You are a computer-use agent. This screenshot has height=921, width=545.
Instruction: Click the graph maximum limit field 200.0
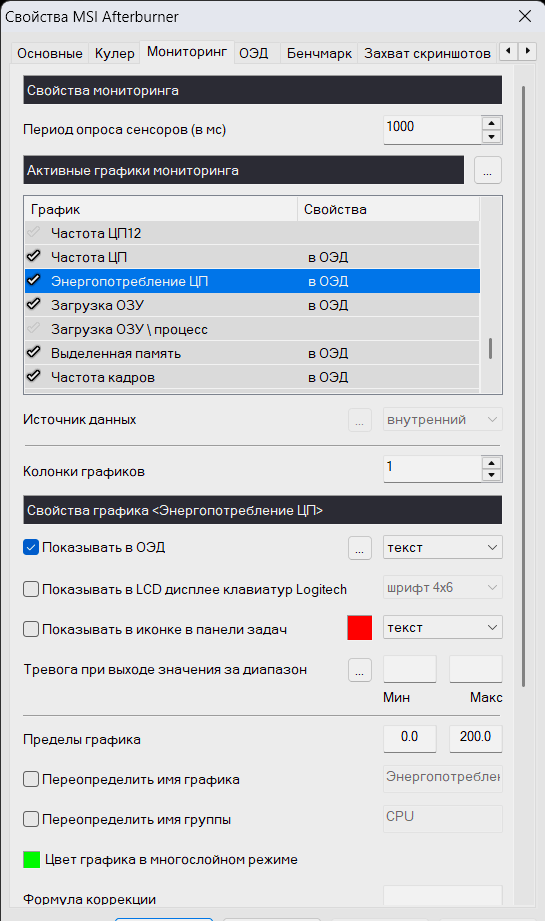(x=476, y=738)
